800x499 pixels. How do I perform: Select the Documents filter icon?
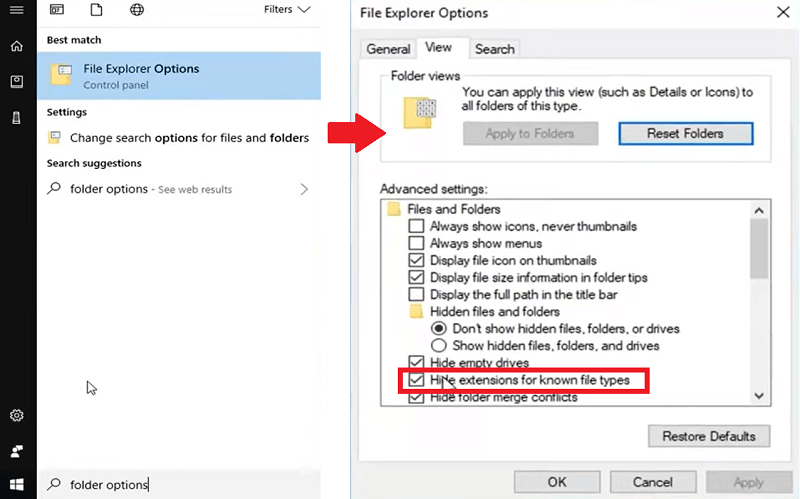click(96, 10)
